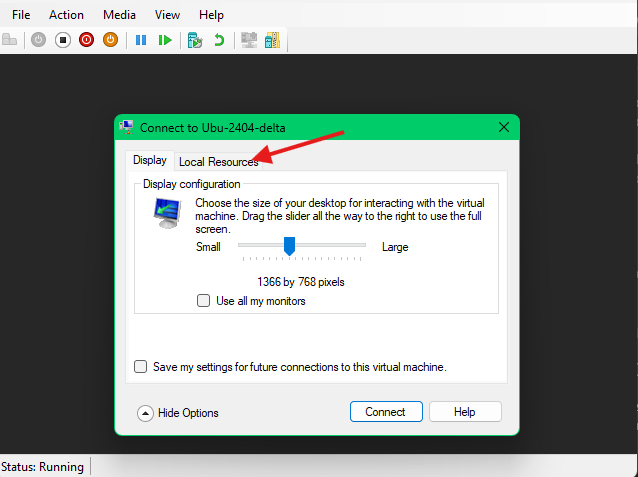Open the Media menu

[119, 15]
